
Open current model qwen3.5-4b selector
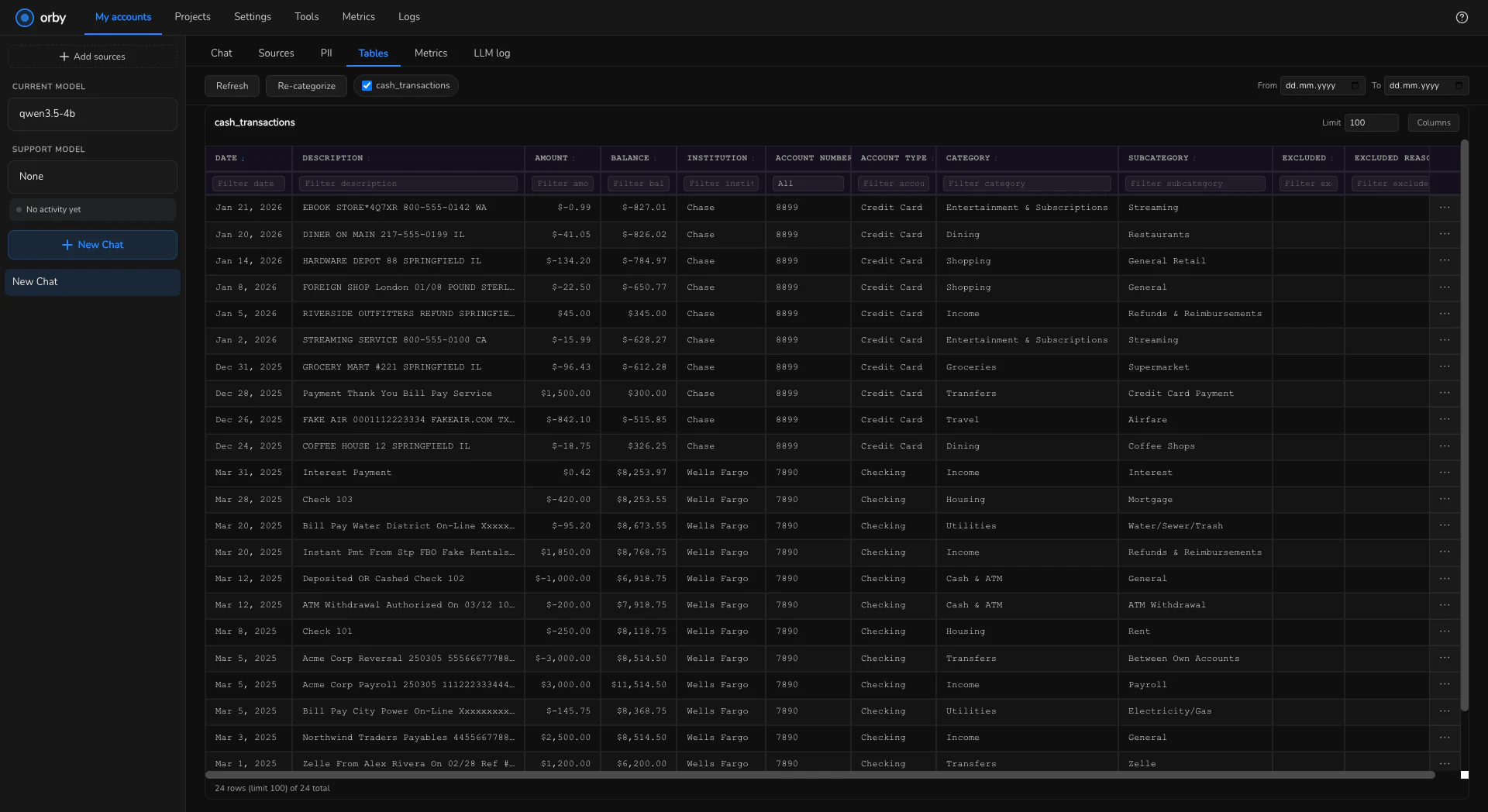(92, 114)
